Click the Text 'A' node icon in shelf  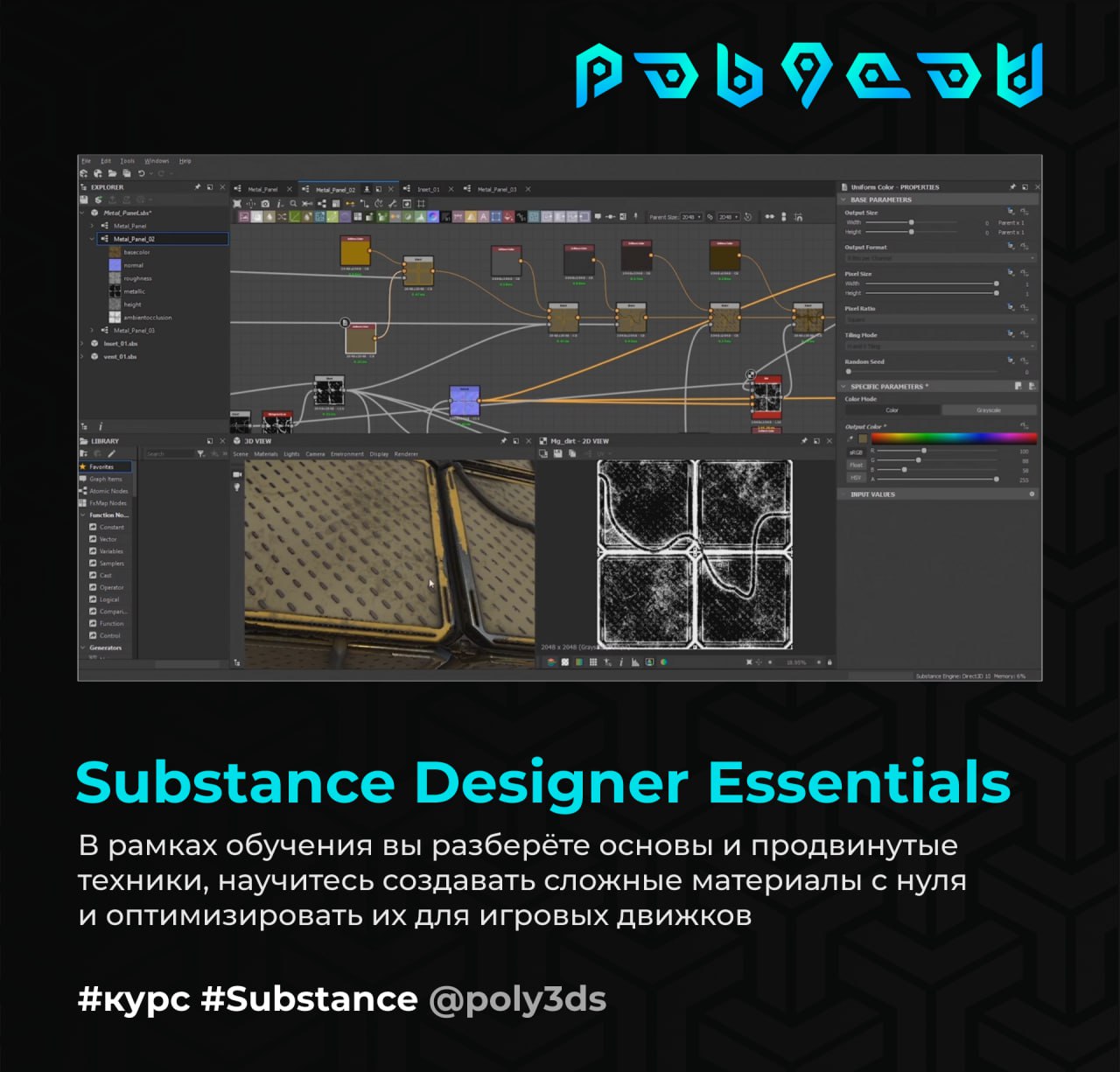tap(484, 216)
